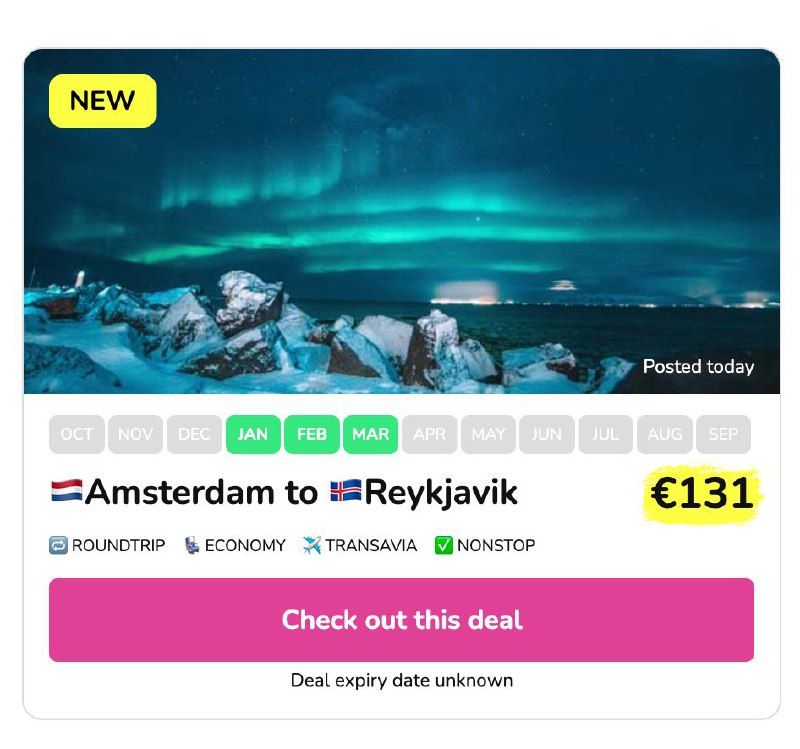The width and height of the screenshot is (800, 749).
Task: Click the economy seat icon
Action: tap(191, 545)
